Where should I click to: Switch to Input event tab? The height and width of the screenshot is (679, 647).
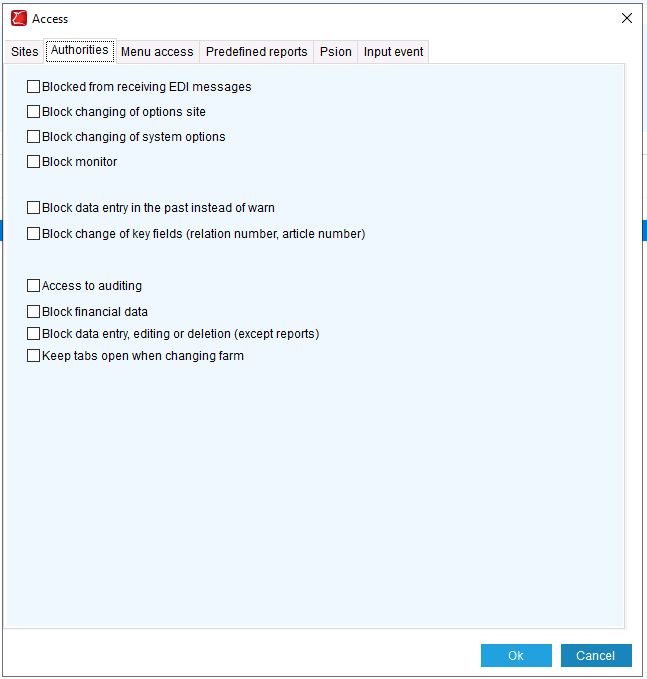tap(393, 52)
